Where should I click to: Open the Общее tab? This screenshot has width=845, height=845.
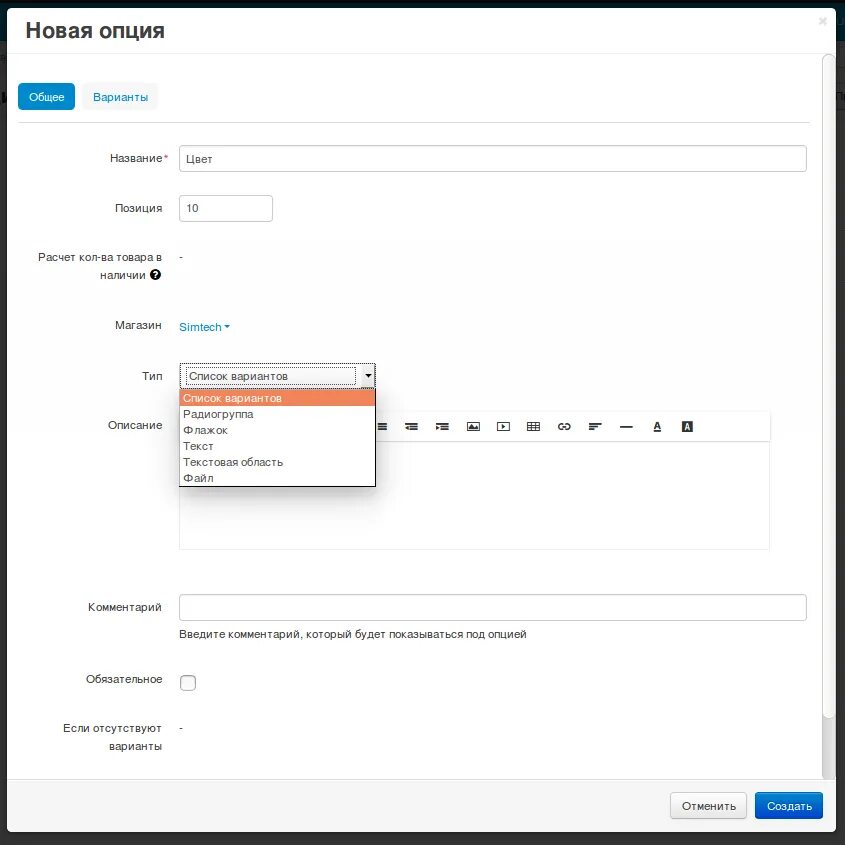(46, 97)
